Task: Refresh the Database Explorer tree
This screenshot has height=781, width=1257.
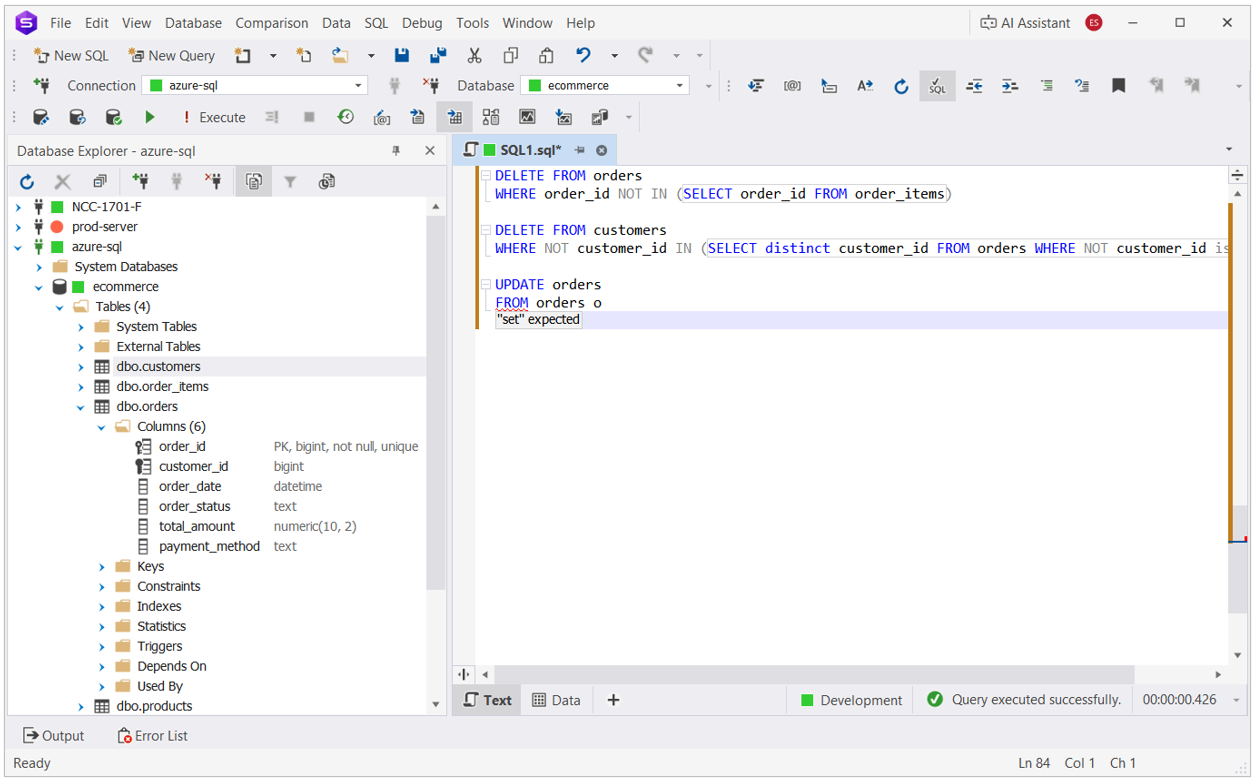Action: coord(27,182)
